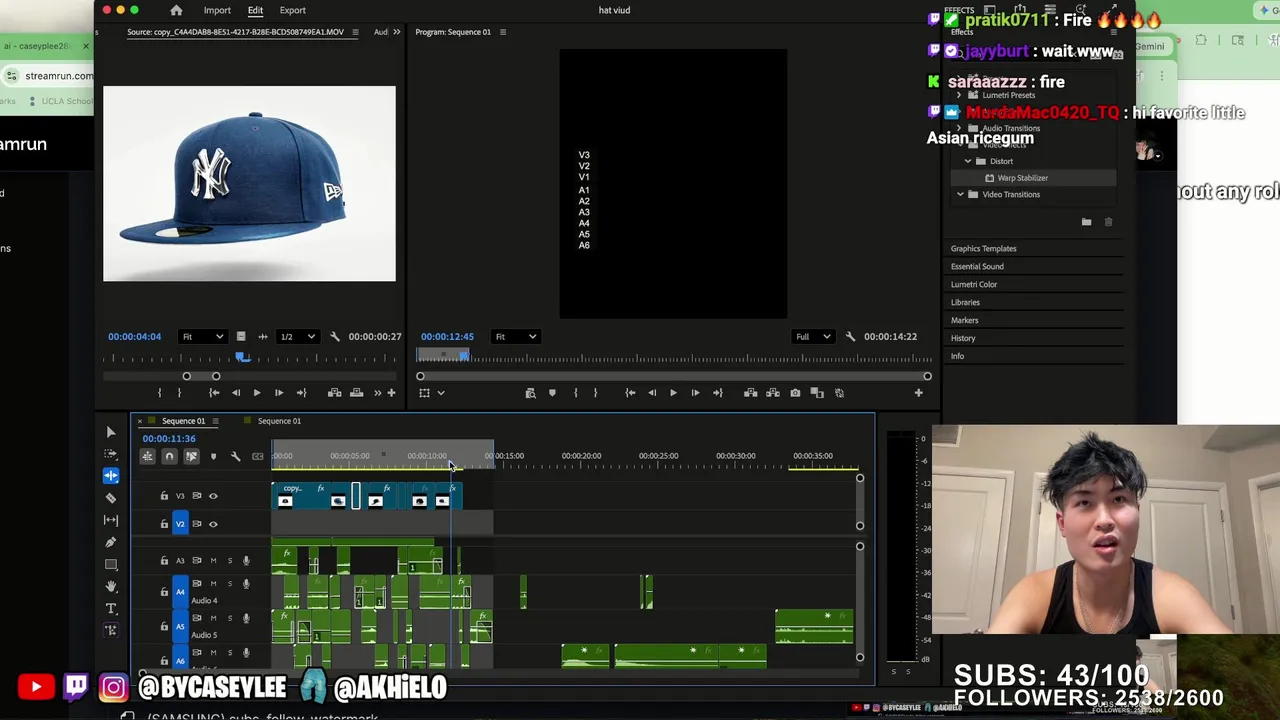Select the Rectangle tool
This screenshot has height=720, width=1280.
pyautogui.click(x=111, y=564)
